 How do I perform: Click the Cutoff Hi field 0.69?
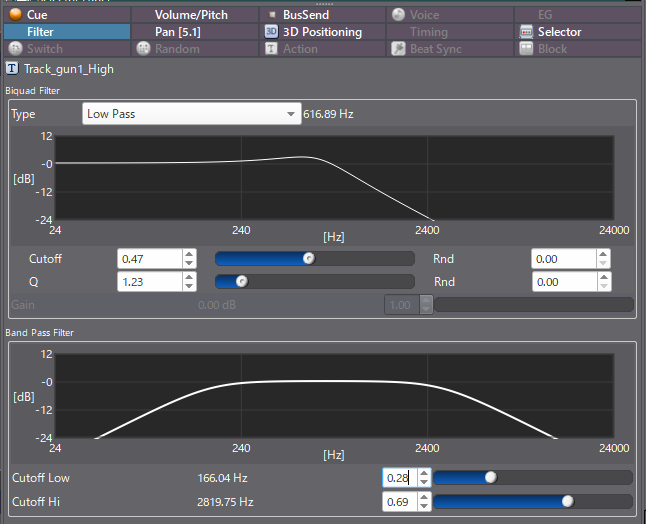[400, 502]
